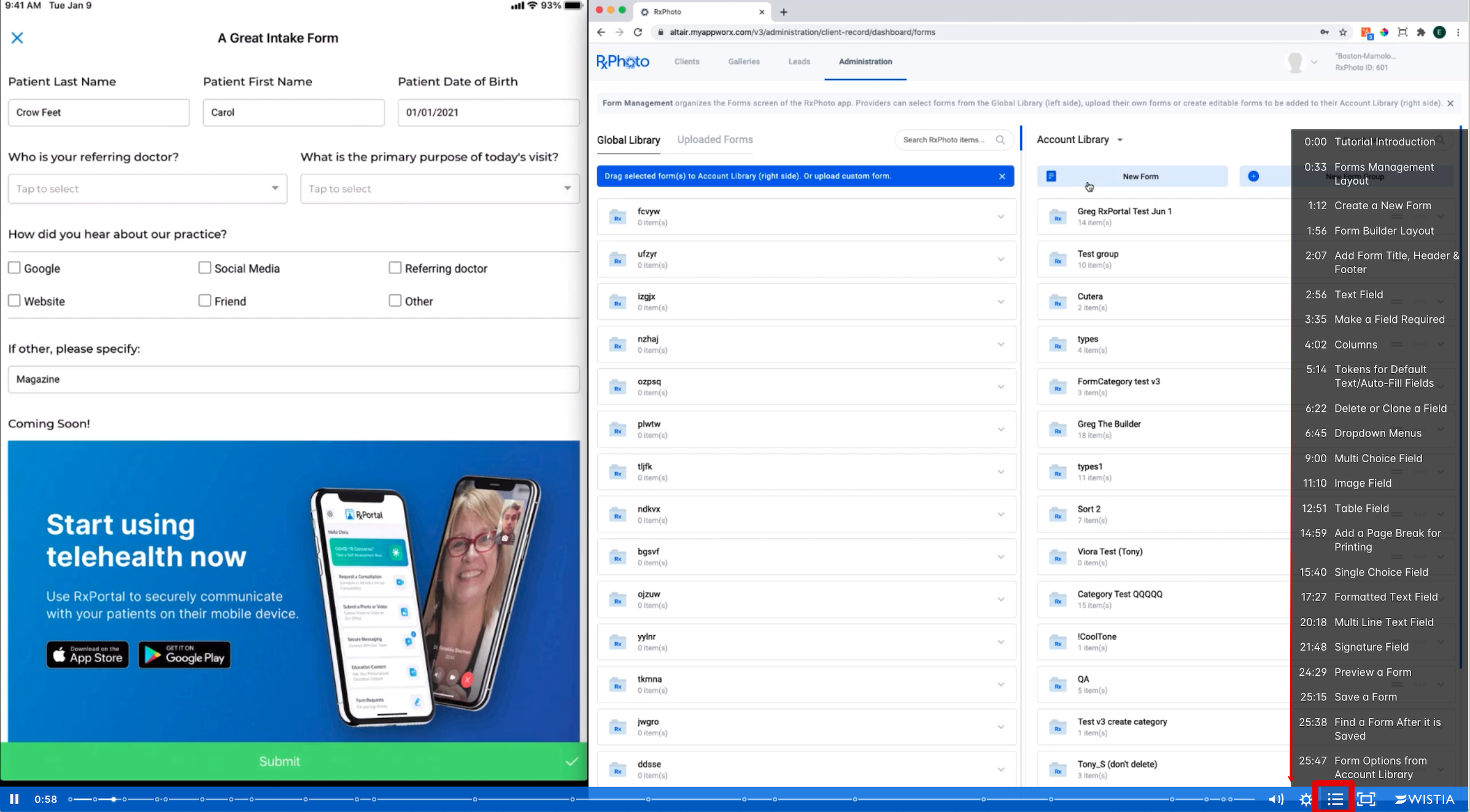Expand the fcvyw folder row

pyautogui.click(x=1000, y=217)
